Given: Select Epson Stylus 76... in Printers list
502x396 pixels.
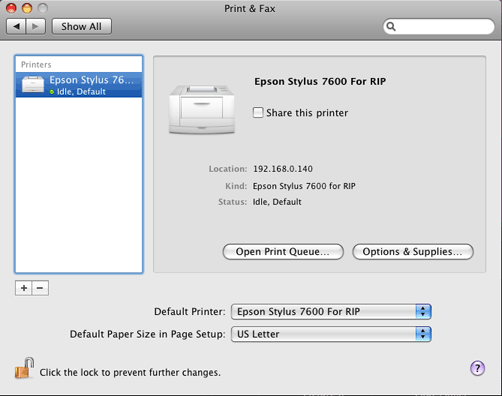Looking at the screenshot, I should [79, 85].
